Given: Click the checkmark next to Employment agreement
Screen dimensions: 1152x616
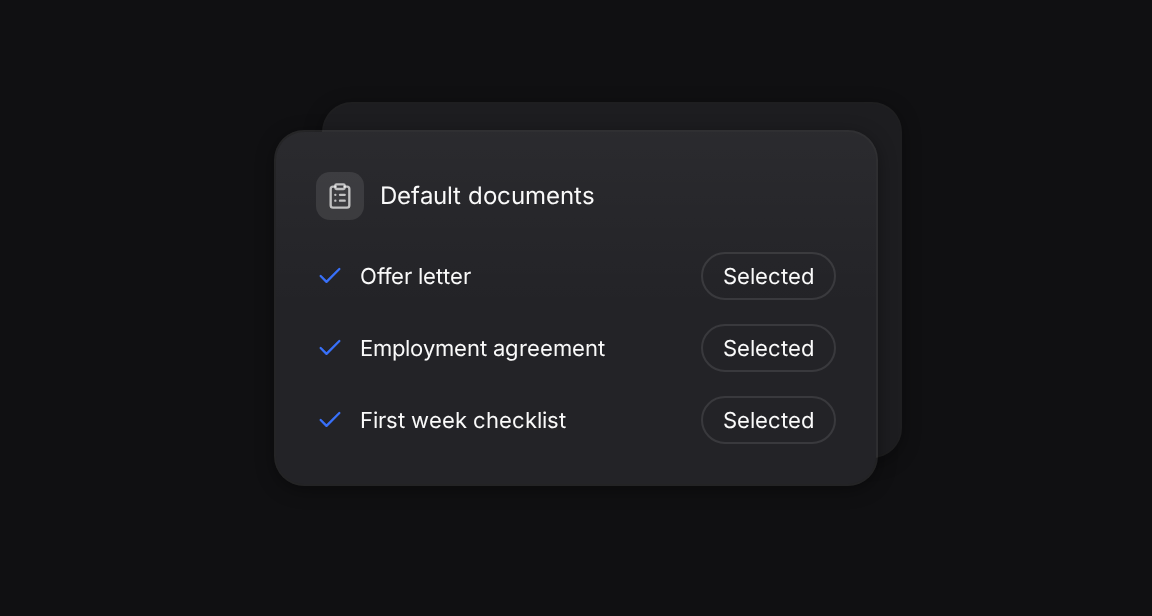Looking at the screenshot, I should pos(330,348).
